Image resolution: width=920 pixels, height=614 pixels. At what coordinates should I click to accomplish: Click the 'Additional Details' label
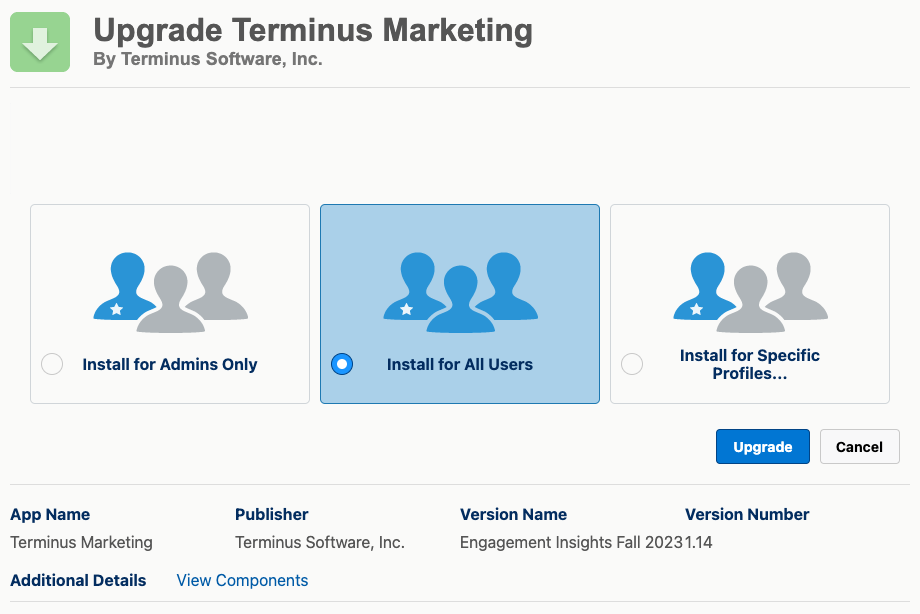tap(78, 580)
